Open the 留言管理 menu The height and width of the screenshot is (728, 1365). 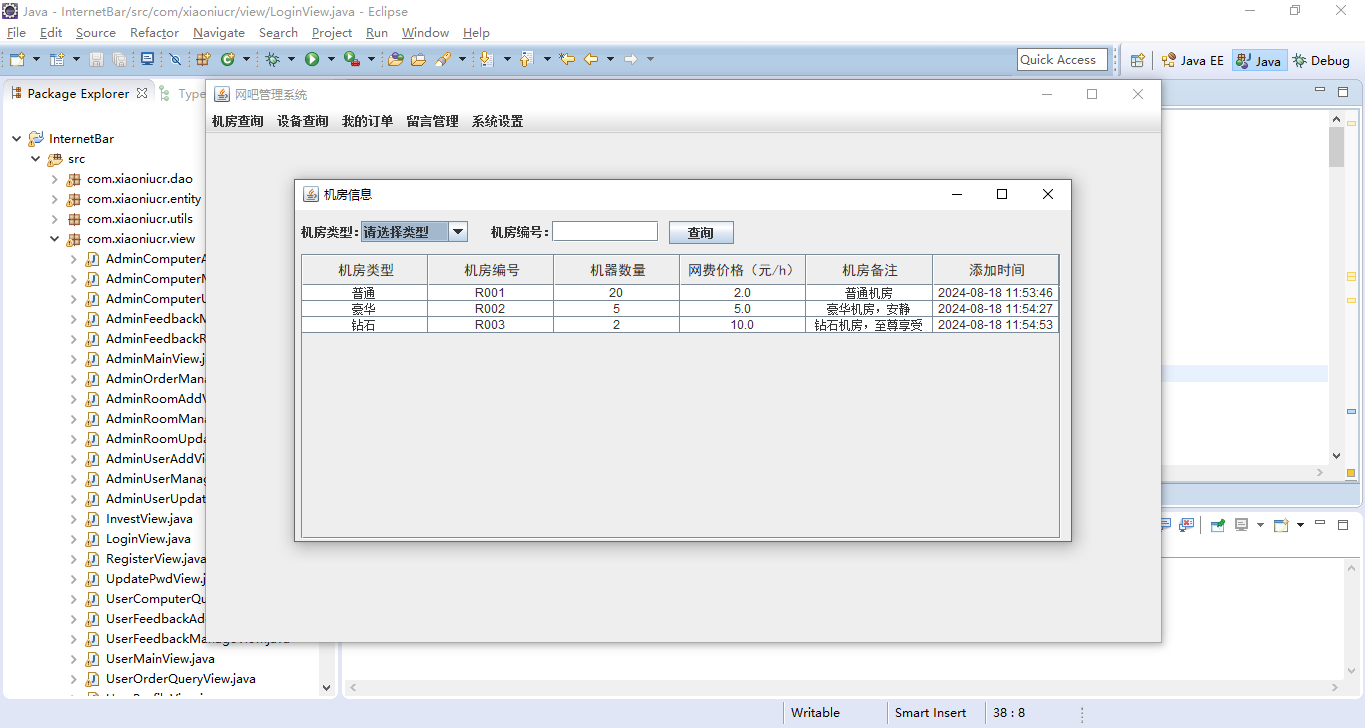point(432,122)
